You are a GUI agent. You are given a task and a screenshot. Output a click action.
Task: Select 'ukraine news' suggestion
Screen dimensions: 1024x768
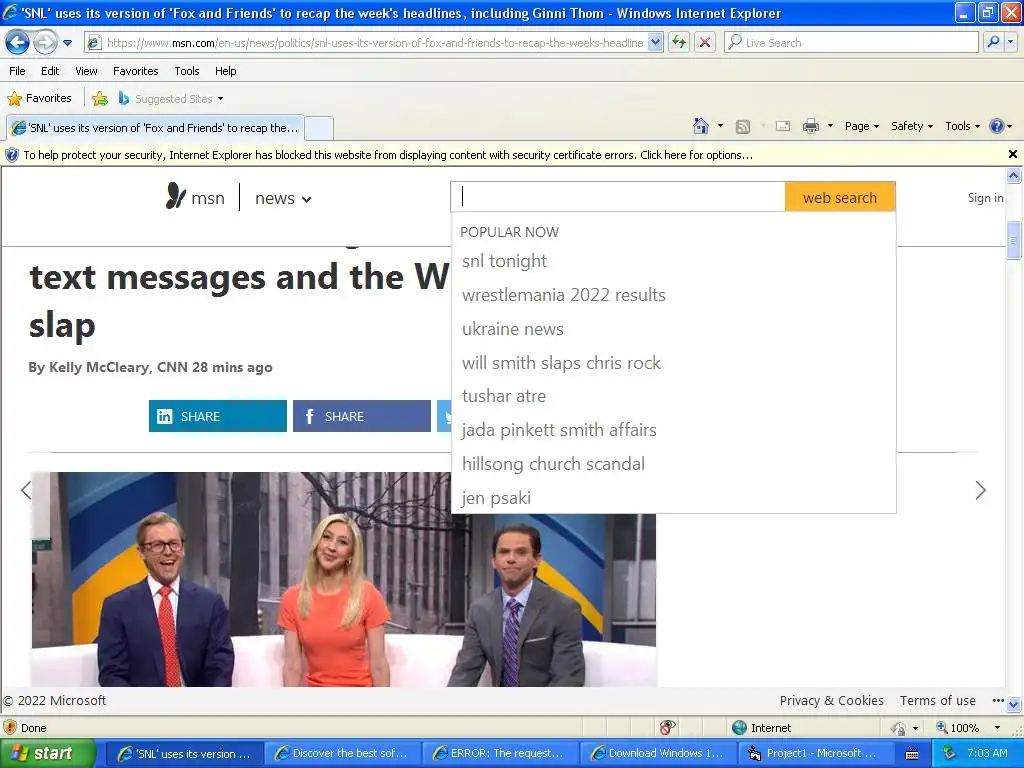[513, 328]
